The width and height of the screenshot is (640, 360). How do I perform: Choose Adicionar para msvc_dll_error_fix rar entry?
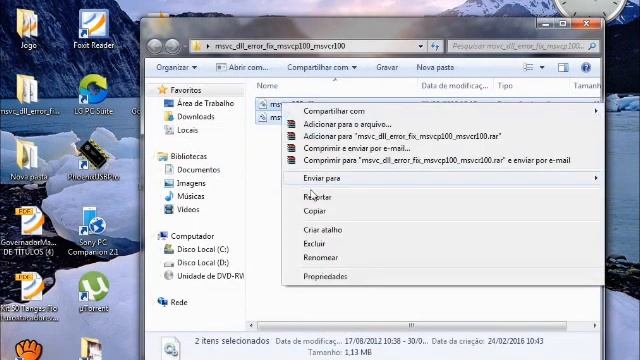click(x=402, y=136)
